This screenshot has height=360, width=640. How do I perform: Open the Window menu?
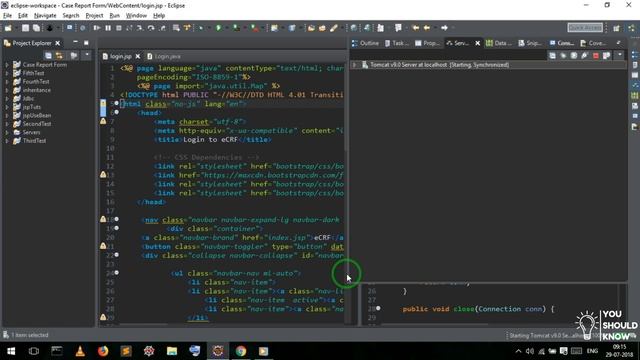click(x=136, y=16)
